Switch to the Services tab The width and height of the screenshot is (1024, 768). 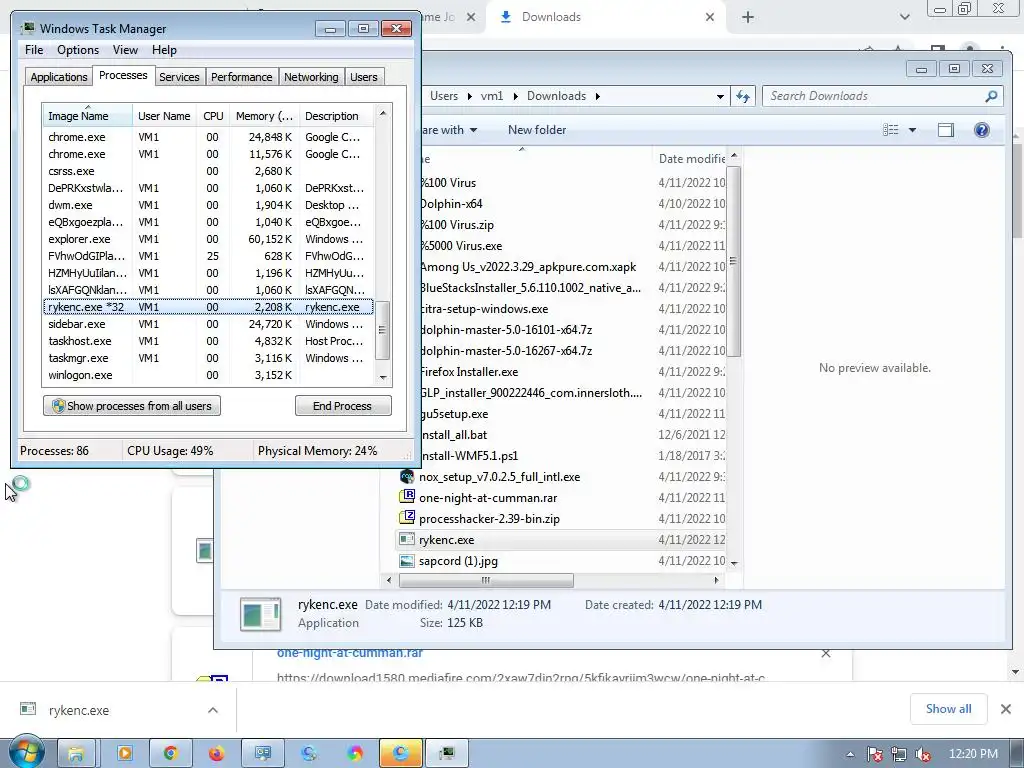tap(179, 76)
